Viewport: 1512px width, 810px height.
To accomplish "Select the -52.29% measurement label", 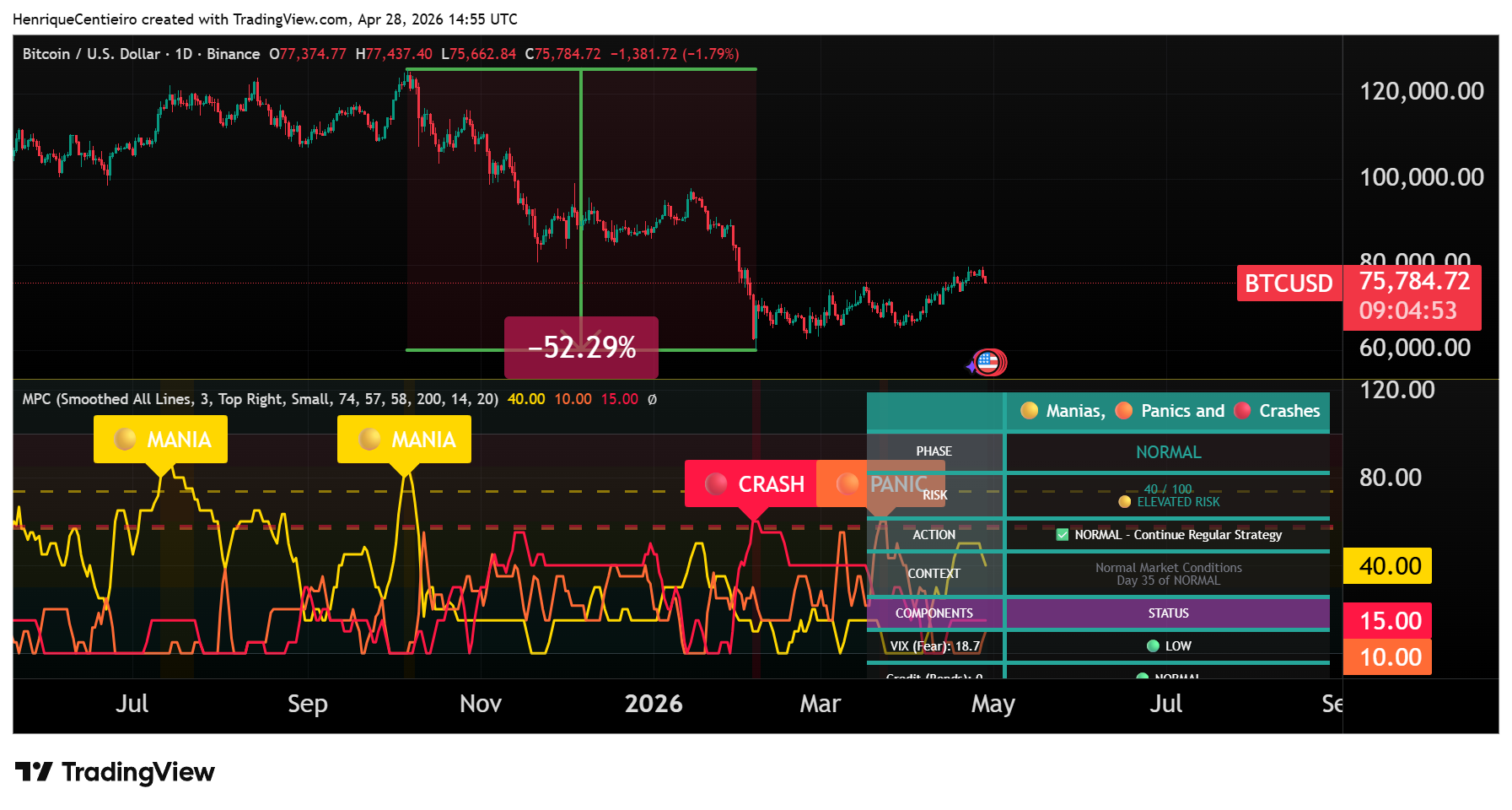I will click(x=581, y=347).
